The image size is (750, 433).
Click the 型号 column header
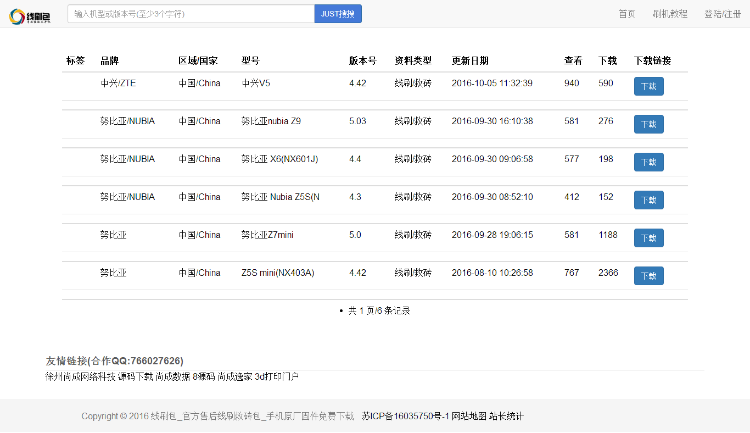251,61
